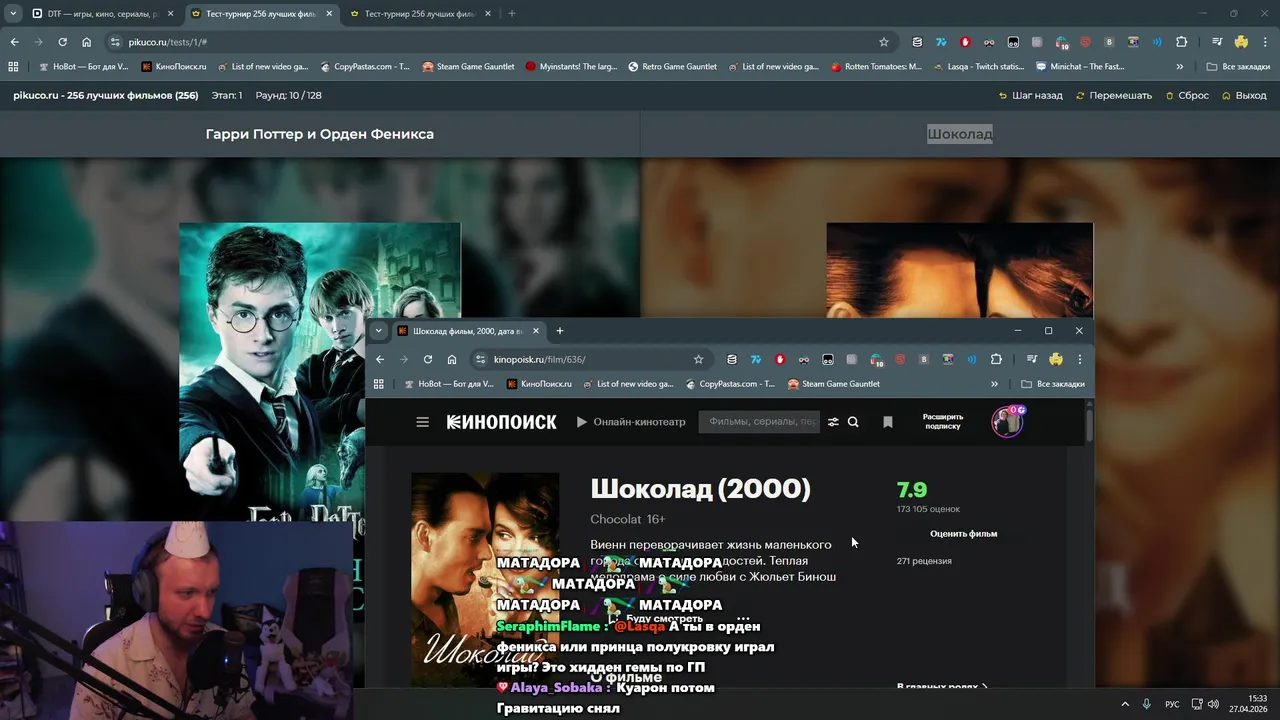Focus the Kinopoisk search field
This screenshot has width=1280, height=720.
click(x=760, y=422)
